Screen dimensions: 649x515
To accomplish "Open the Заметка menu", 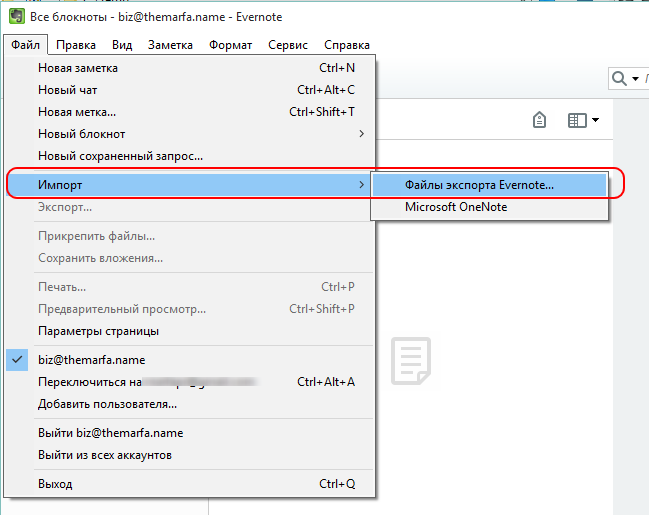I will 170,45.
